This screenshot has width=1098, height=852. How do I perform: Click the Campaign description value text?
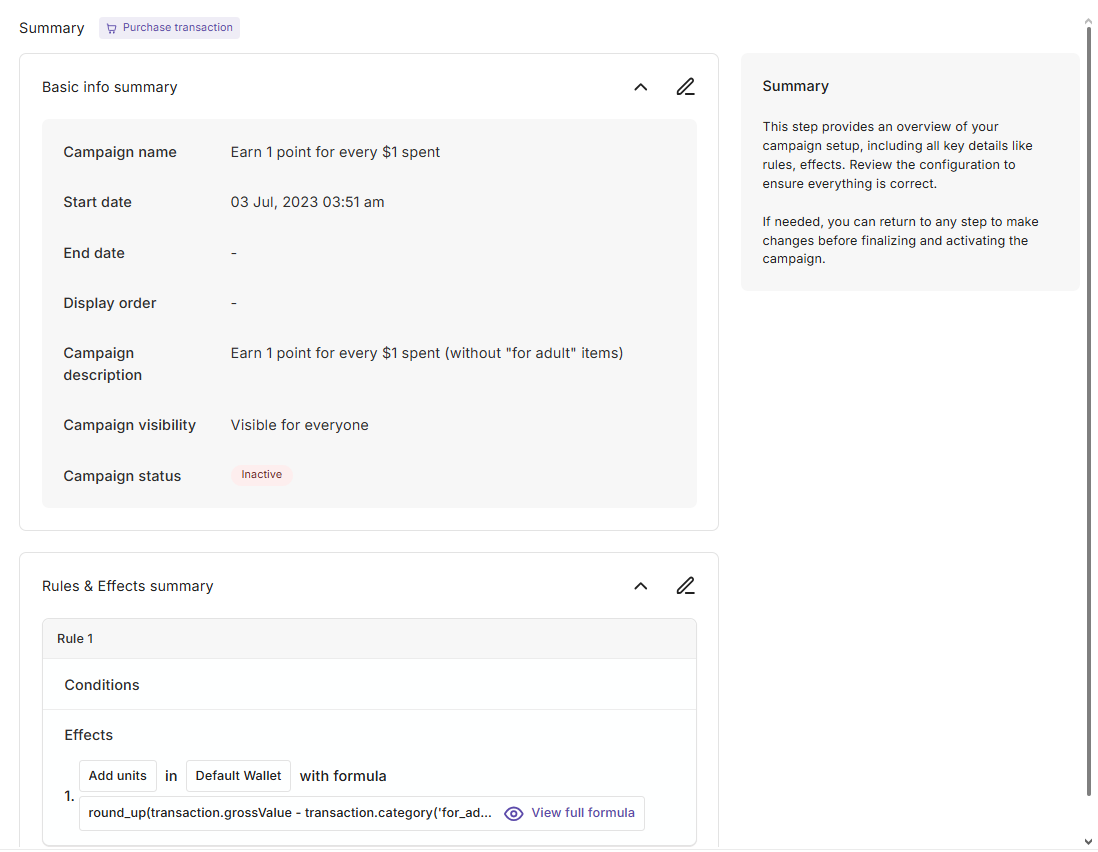point(426,353)
